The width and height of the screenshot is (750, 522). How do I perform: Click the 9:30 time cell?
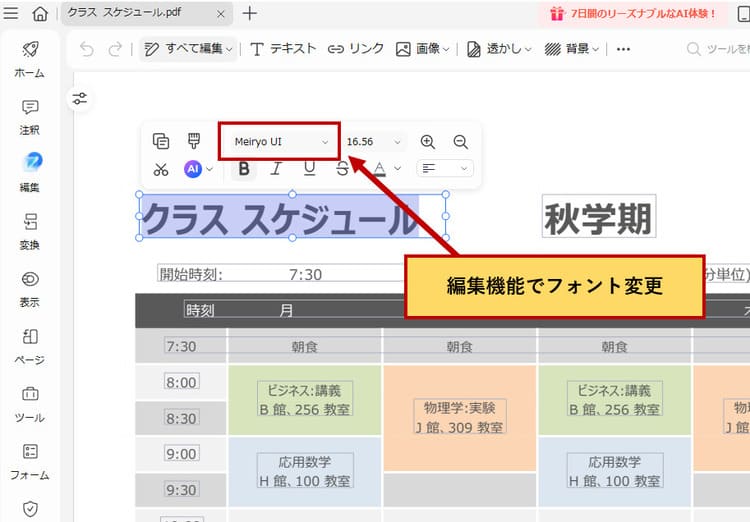[x=181, y=489]
